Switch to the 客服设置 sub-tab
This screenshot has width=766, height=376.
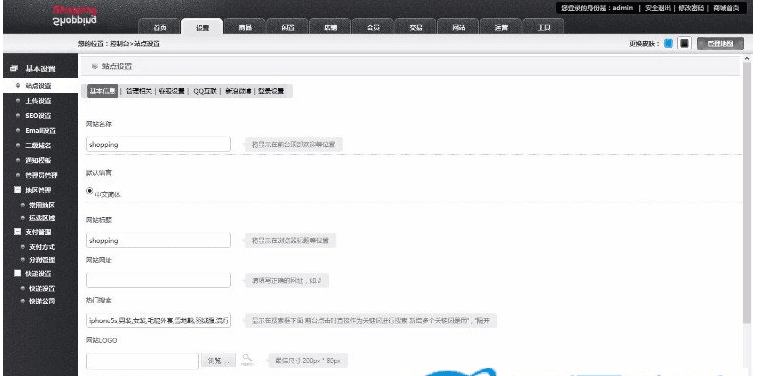[x=171, y=91]
